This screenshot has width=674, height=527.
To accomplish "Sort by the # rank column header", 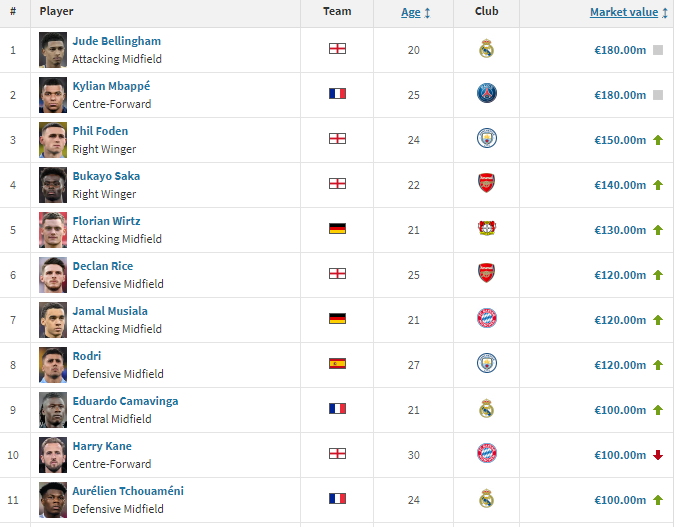I will point(12,11).
